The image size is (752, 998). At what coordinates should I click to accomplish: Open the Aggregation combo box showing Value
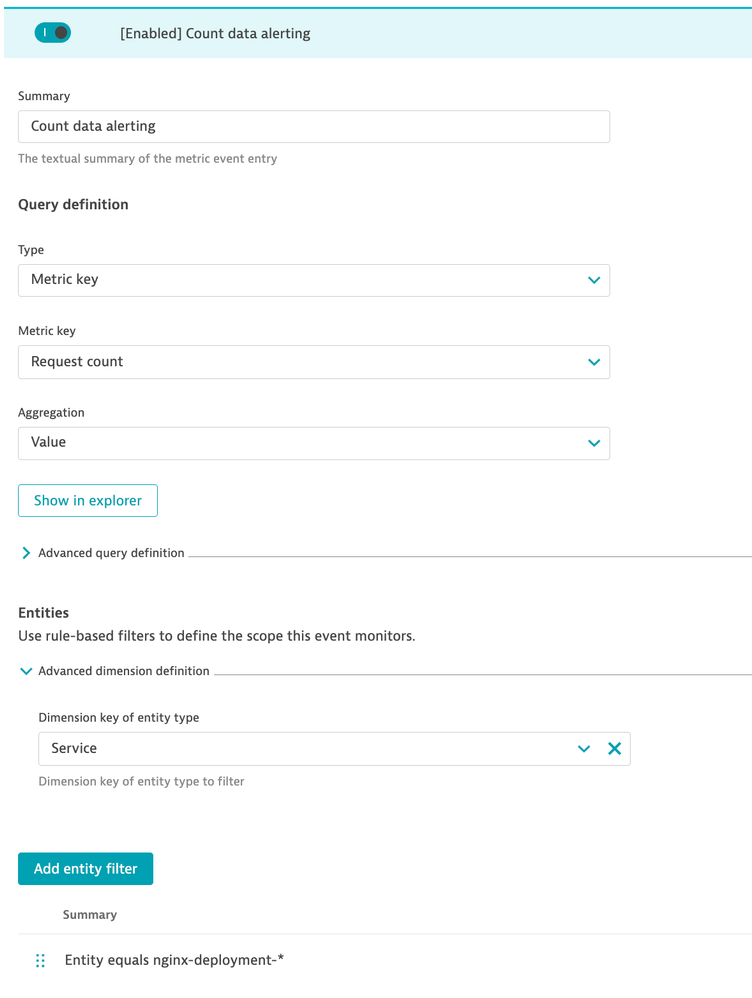[300, 443]
